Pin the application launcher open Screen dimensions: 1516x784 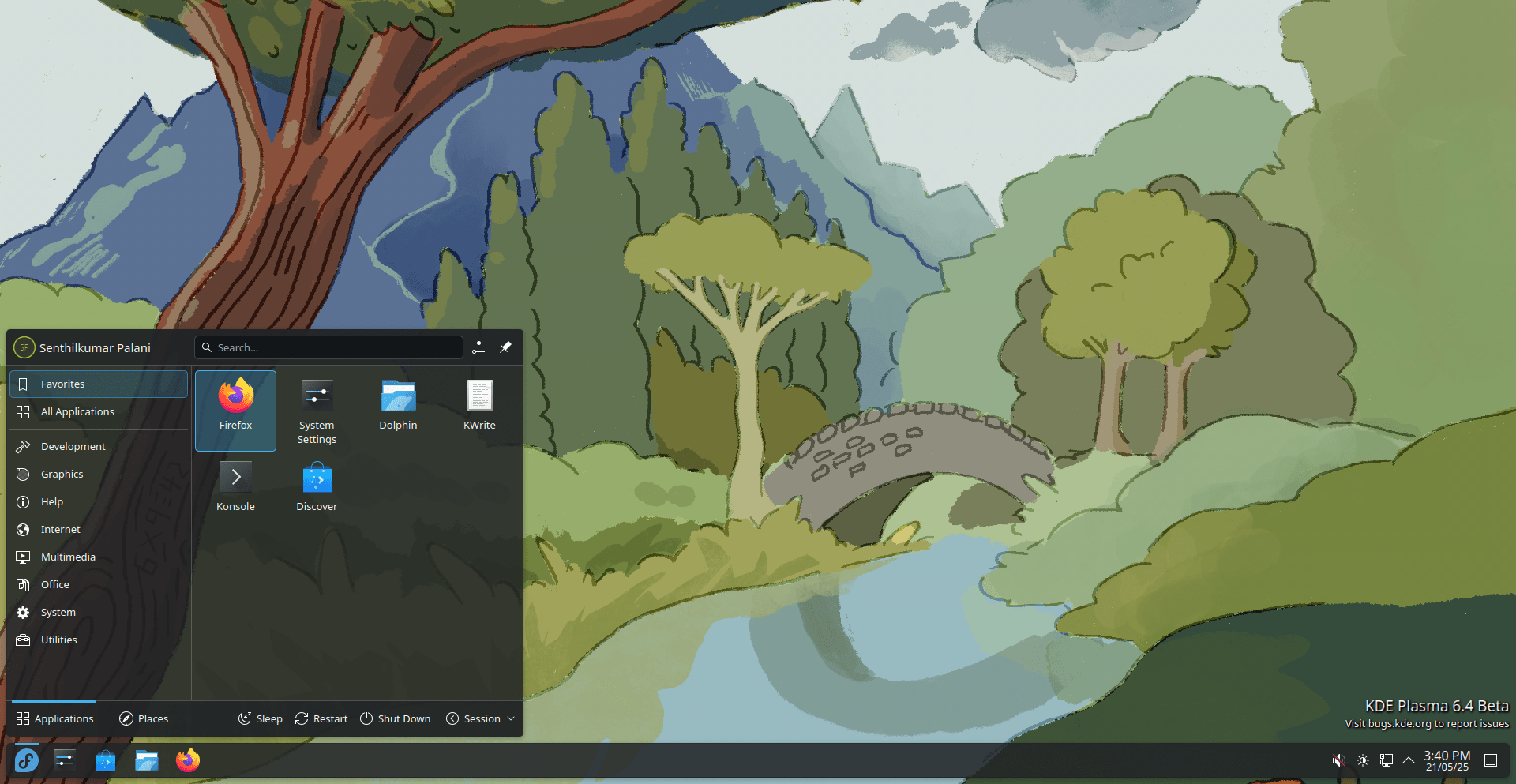[505, 347]
